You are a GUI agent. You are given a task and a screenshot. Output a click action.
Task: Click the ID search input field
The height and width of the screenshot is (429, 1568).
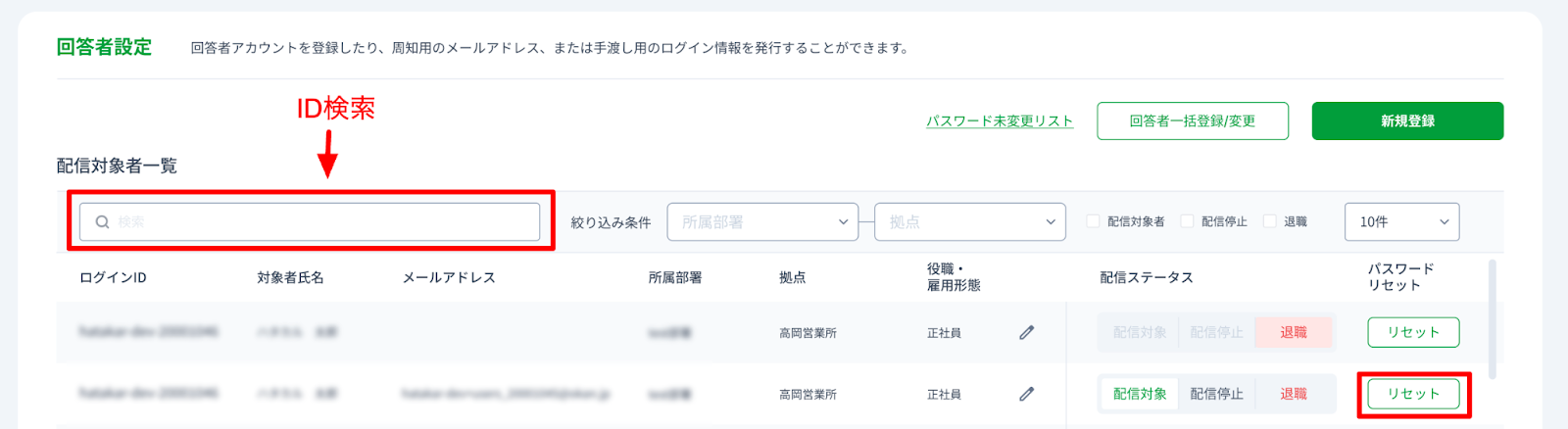(310, 222)
